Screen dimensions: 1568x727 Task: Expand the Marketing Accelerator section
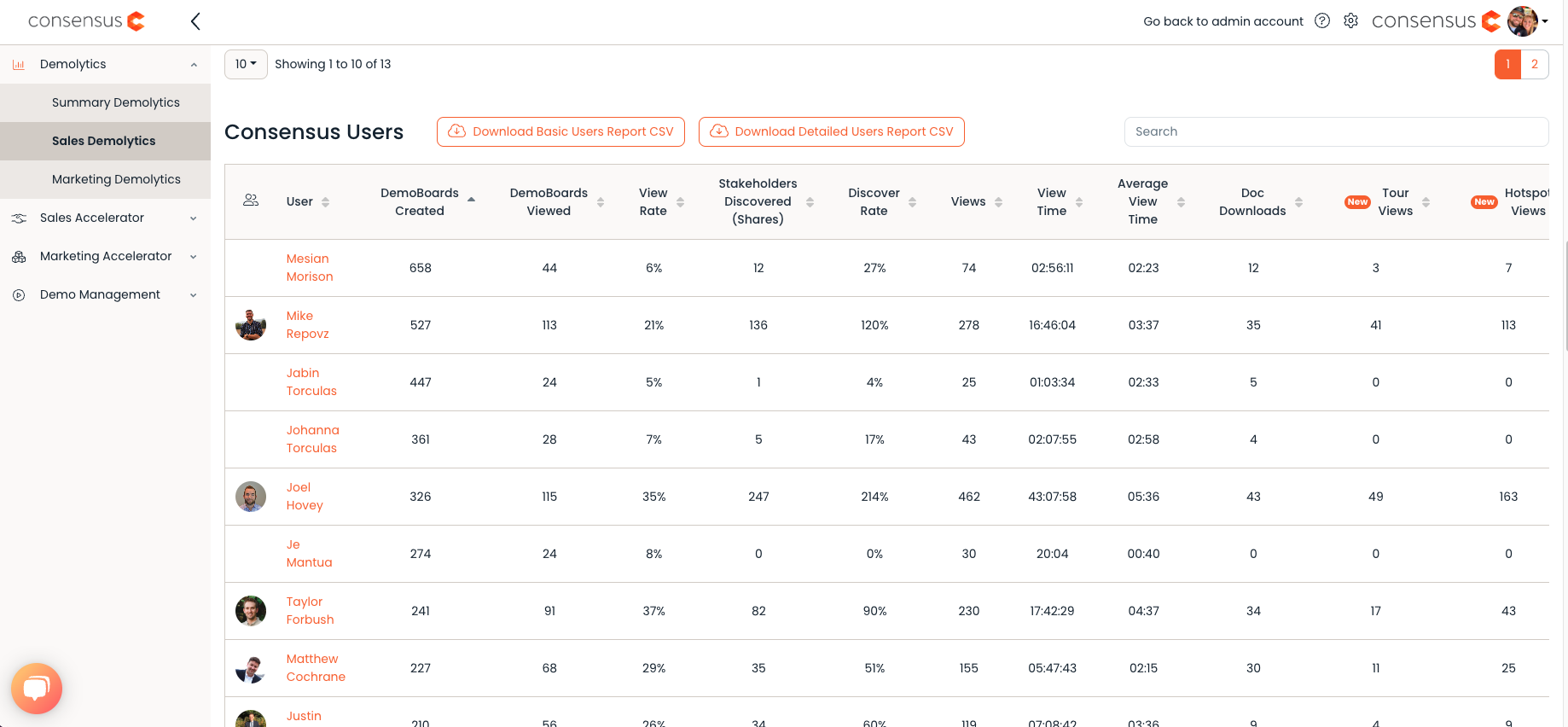tap(194, 257)
